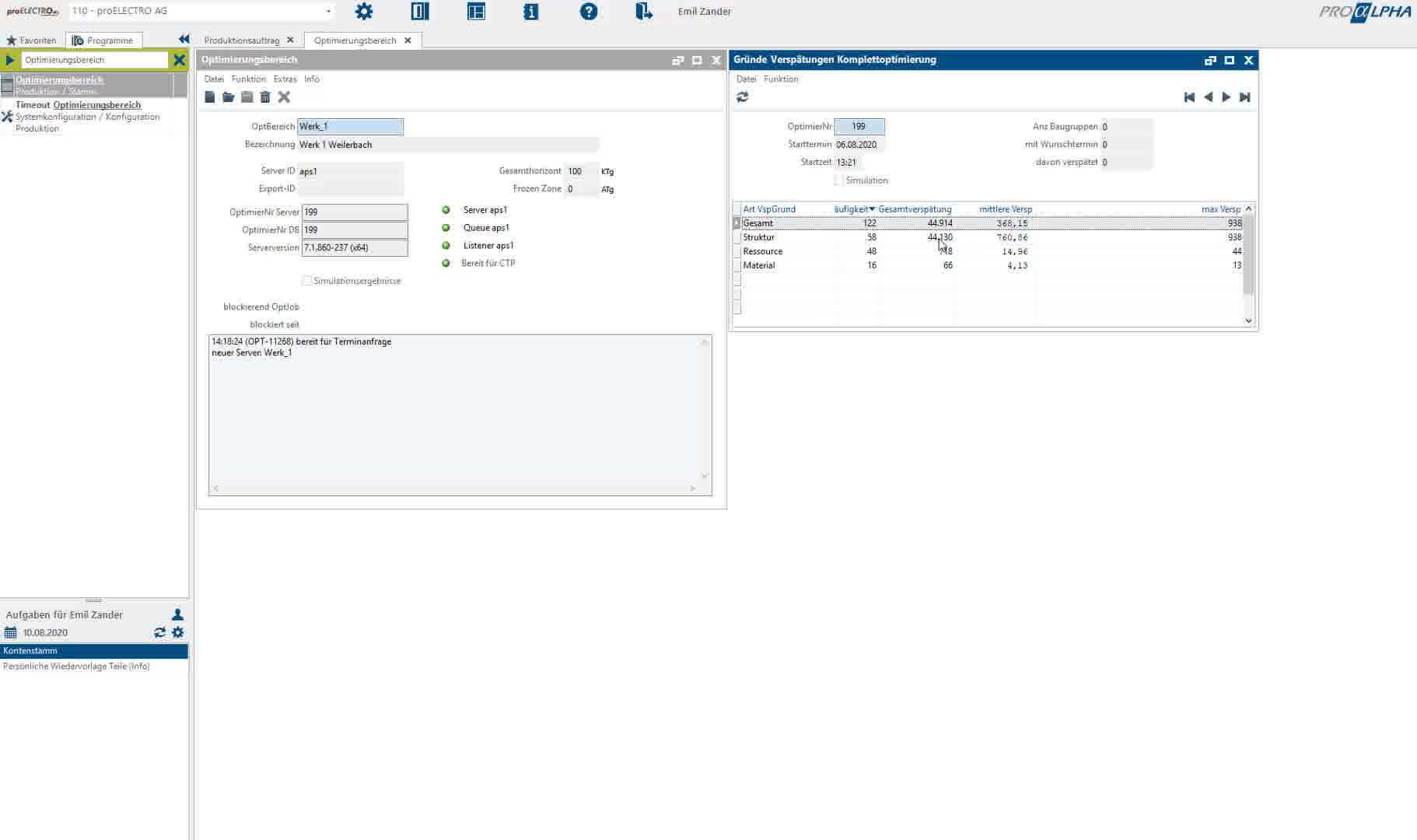Open the Extras menu

pyautogui.click(x=285, y=79)
